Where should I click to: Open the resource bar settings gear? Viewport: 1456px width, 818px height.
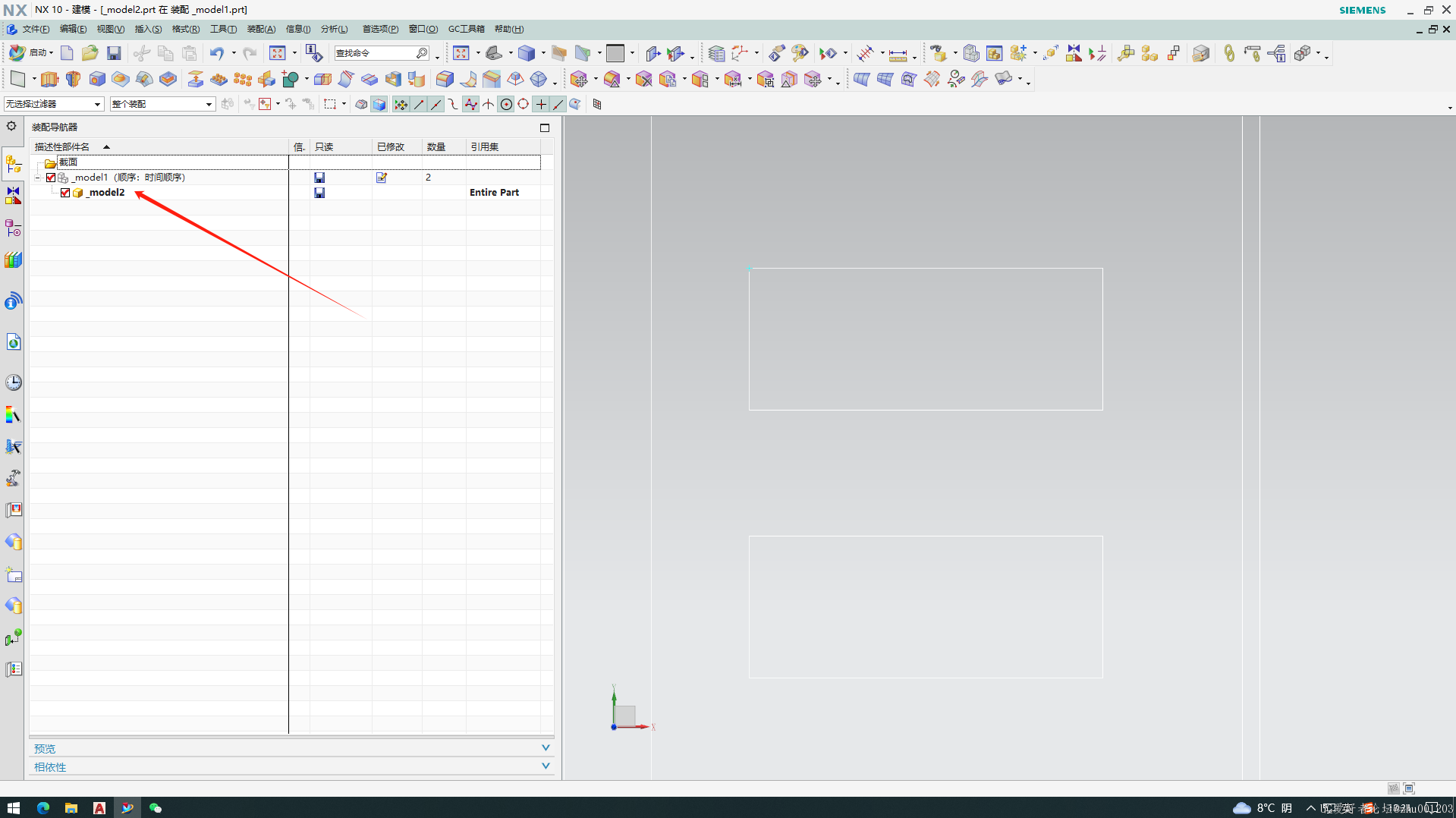click(11, 127)
